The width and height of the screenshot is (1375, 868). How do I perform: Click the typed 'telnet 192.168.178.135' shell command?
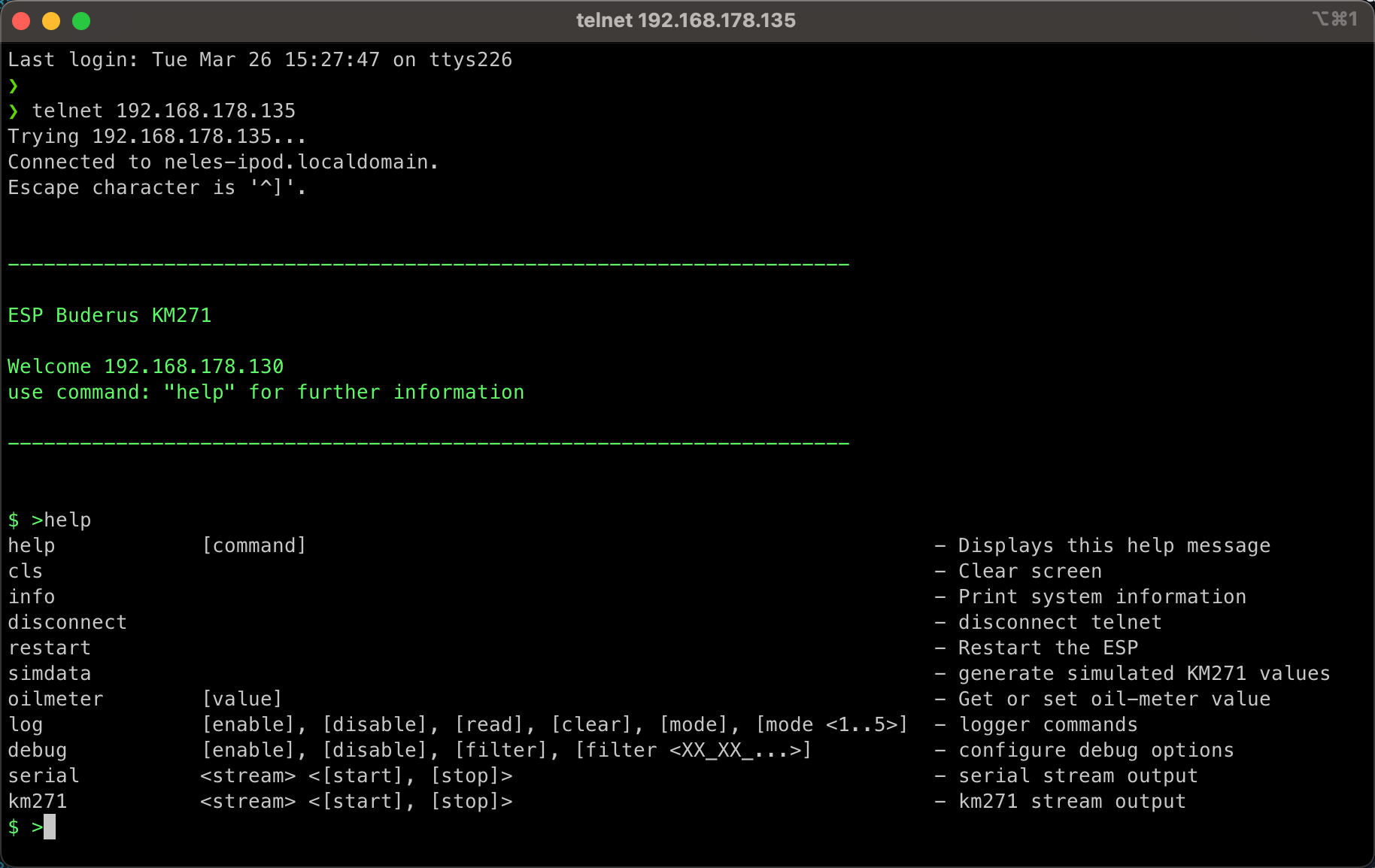tap(164, 111)
